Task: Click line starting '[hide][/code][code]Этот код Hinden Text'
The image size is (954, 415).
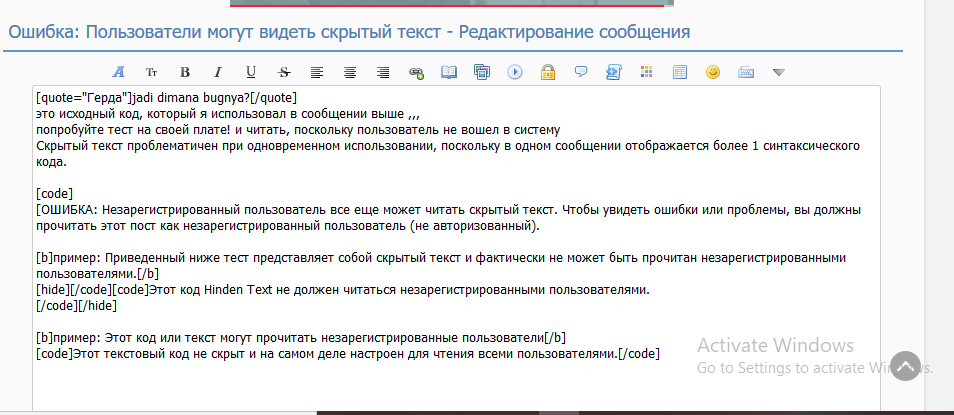Action: click(343, 290)
